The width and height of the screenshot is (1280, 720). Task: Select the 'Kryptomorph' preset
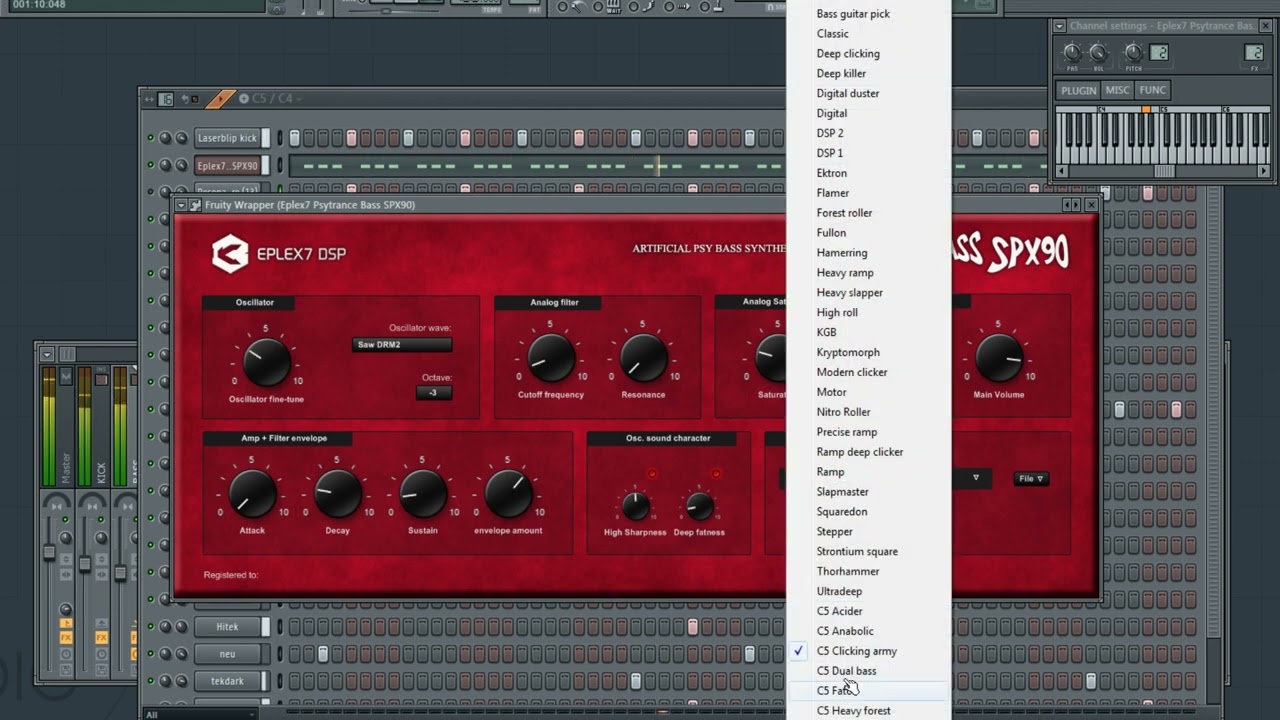[x=868, y=352]
